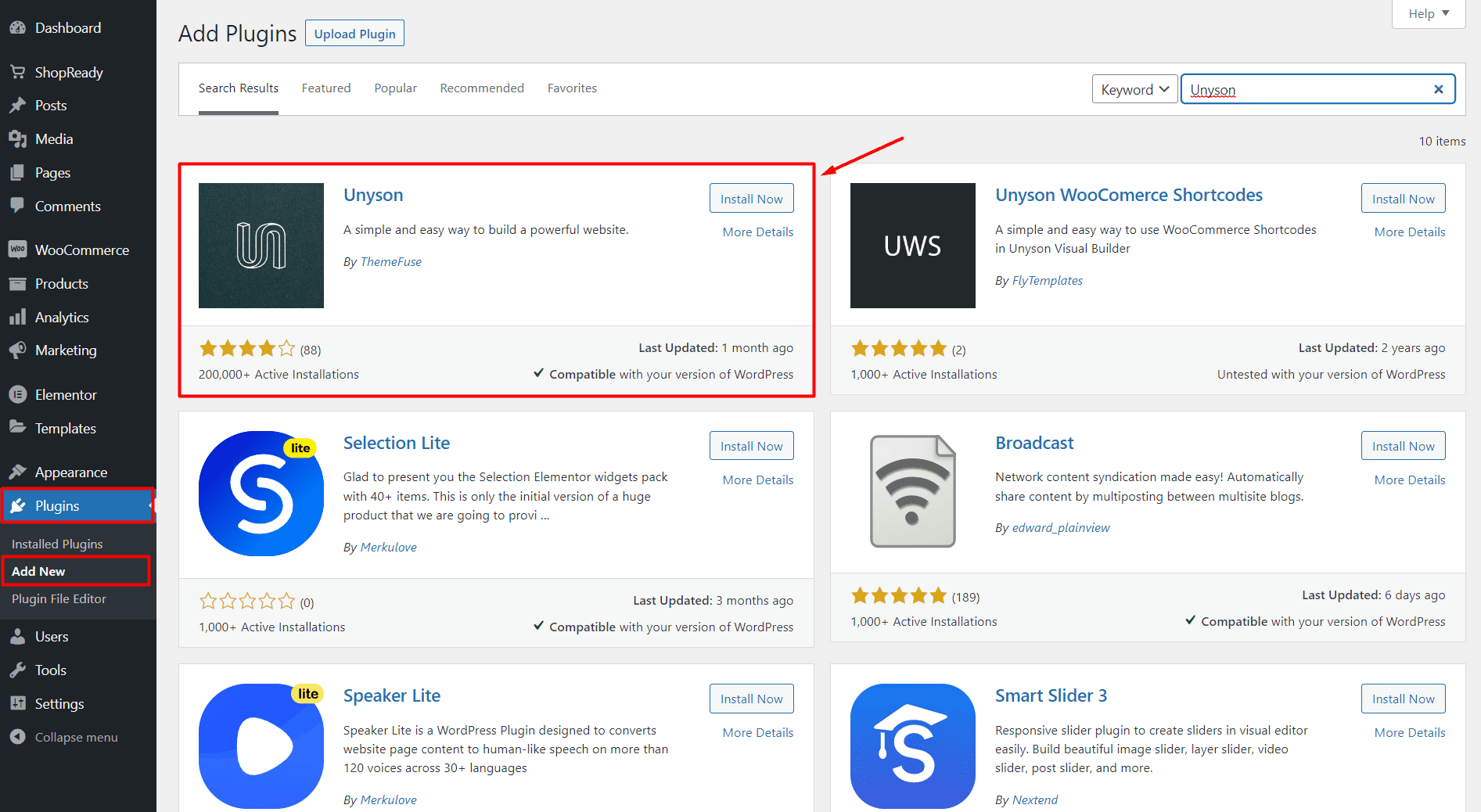
Task: Open the Keyword search type dropdown
Action: pyautogui.click(x=1134, y=89)
